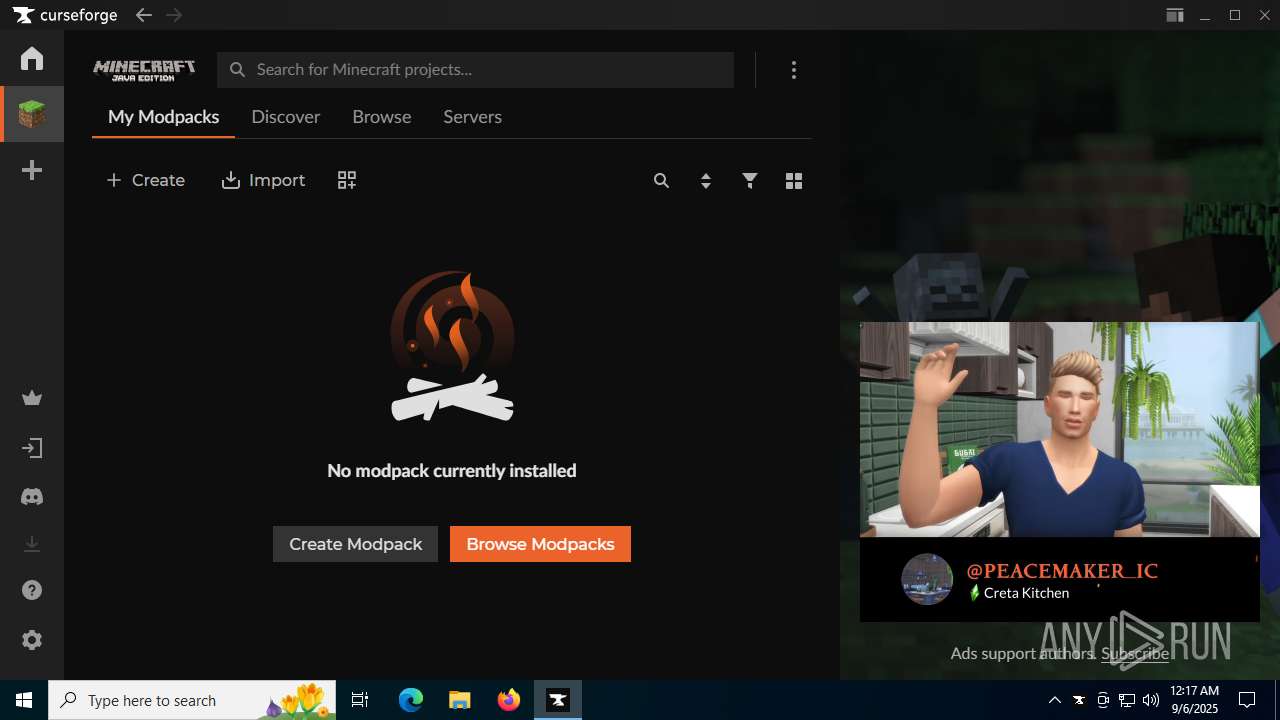1280x720 pixels.
Task: Open the Windows Start menu
Action: (24, 700)
